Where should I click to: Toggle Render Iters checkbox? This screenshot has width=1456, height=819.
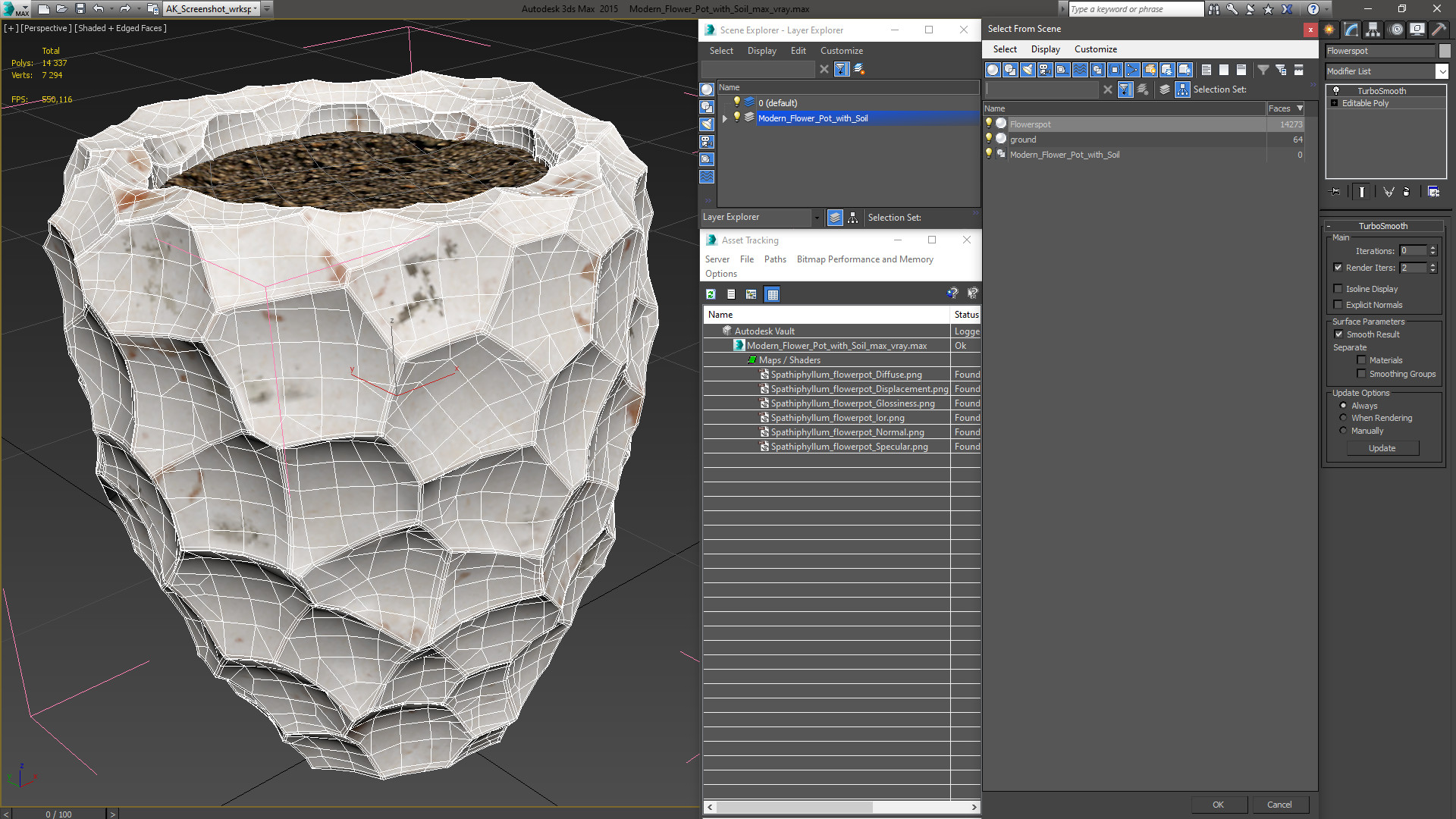click(1338, 268)
